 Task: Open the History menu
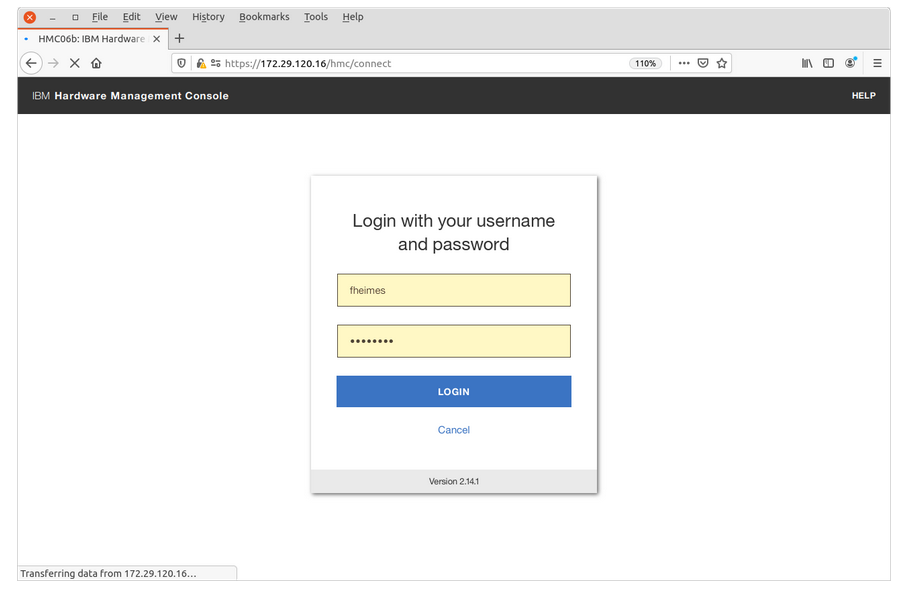[208, 17]
